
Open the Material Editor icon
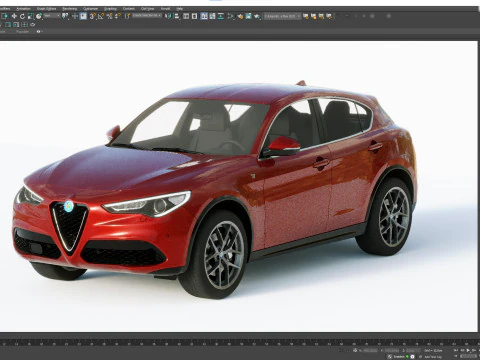[x=230, y=16]
